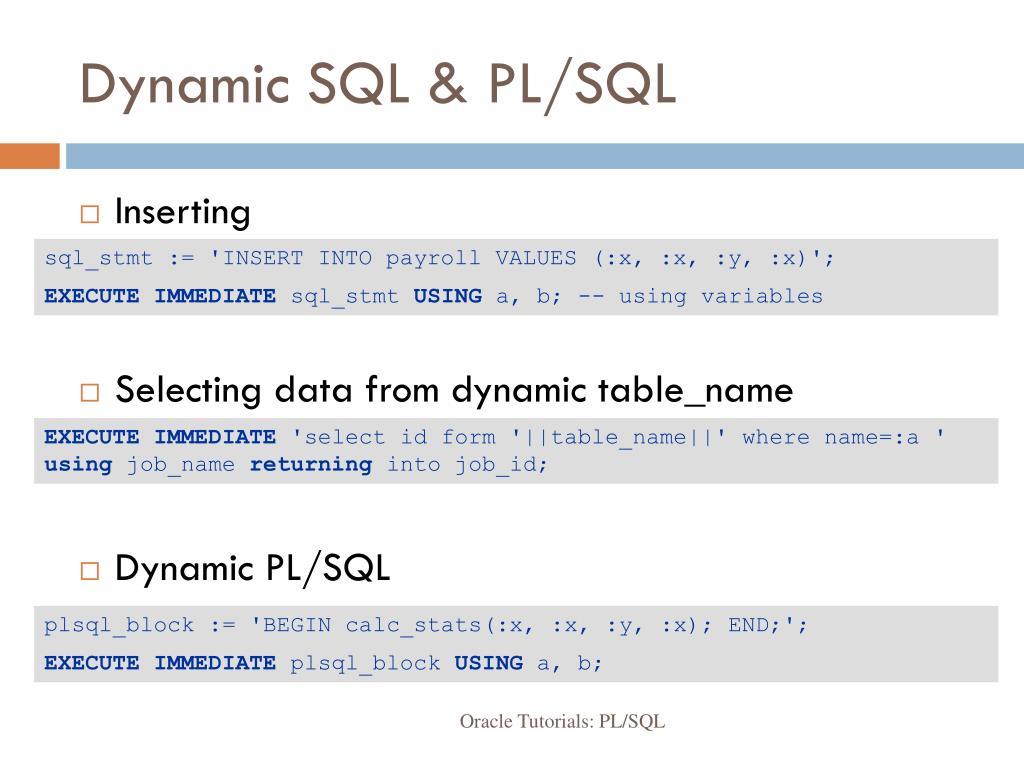Screen dimensions: 1024x768
Task: Click the code line starting 'sql_stmt :='
Action: pos(439,259)
